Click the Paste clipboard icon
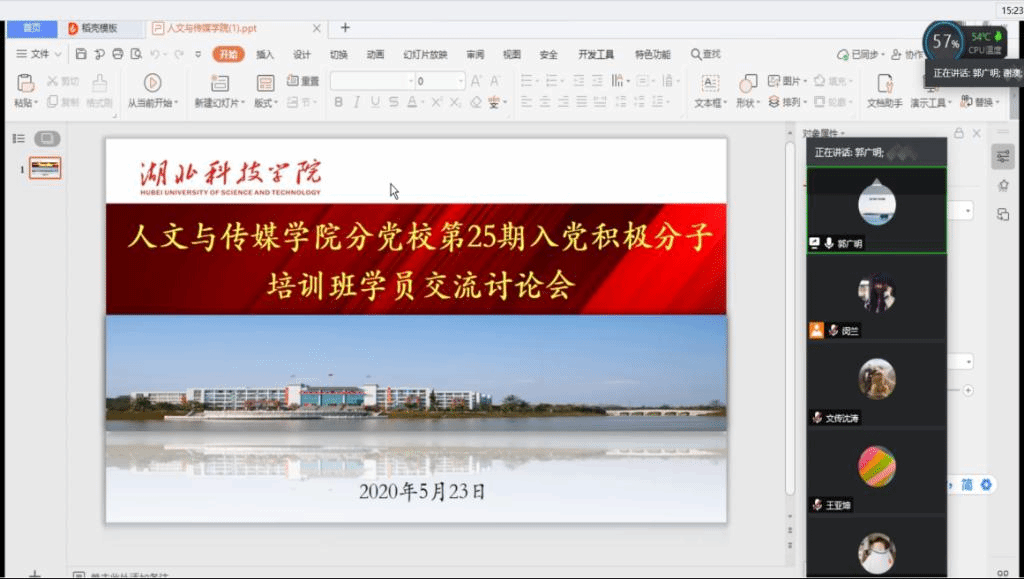Viewport: 1024px width, 579px height. coord(25,83)
